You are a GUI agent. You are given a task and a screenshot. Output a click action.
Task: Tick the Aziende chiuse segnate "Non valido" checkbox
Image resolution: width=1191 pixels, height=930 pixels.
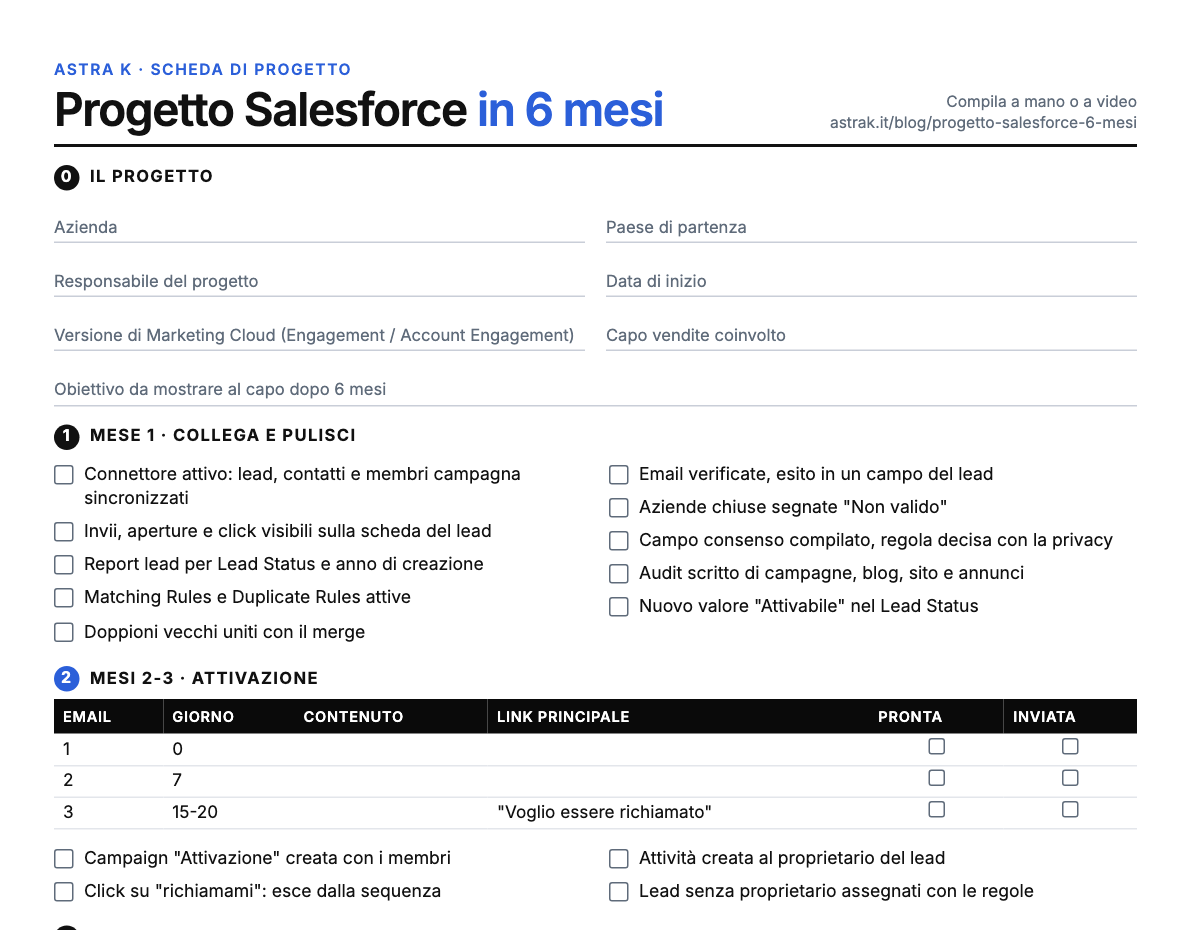tap(619, 508)
